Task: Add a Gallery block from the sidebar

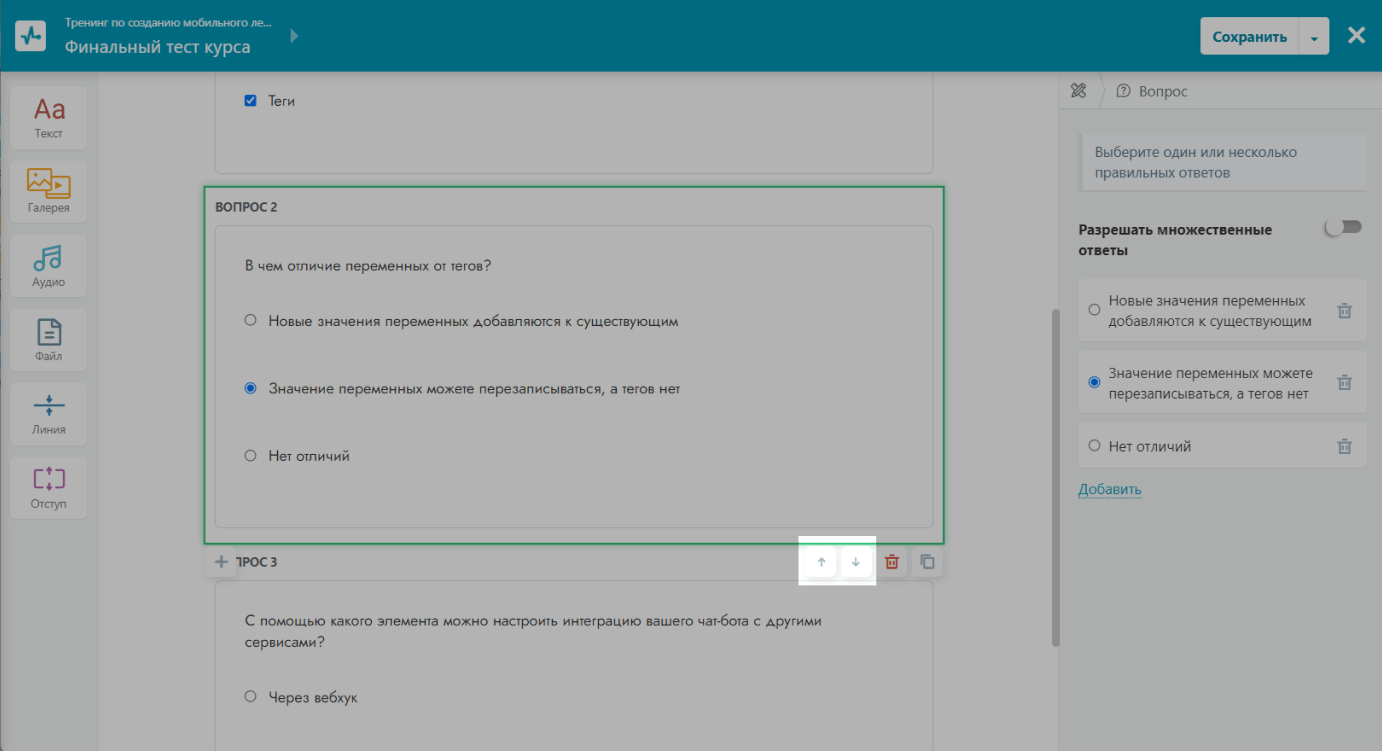Action: tap(48, 191)
